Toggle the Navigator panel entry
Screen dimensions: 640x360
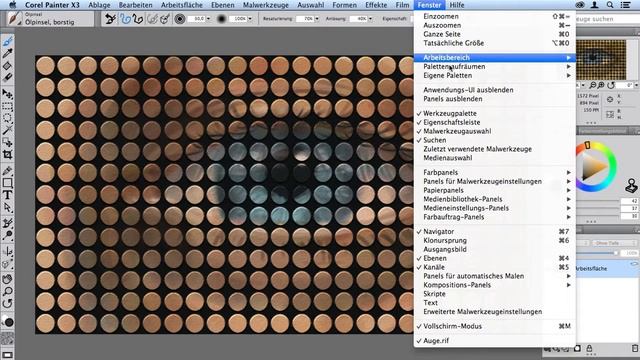[495, 231]
